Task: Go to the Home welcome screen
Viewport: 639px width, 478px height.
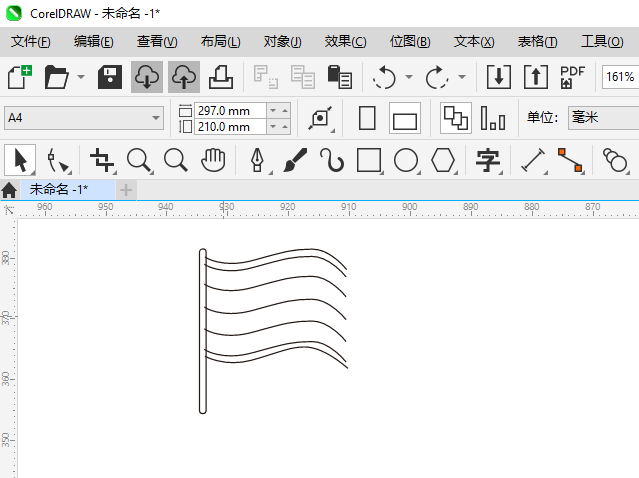Action: click(9, 190)
